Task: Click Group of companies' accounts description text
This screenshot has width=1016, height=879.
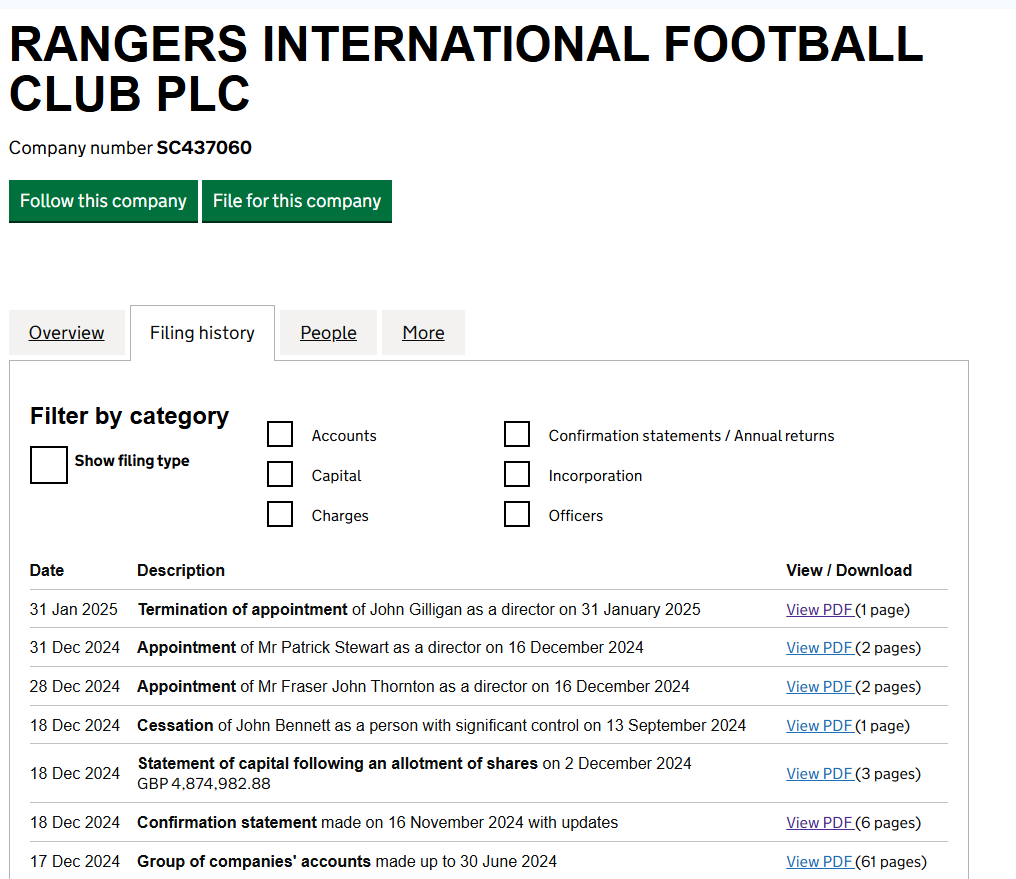Action: [347, 862]
